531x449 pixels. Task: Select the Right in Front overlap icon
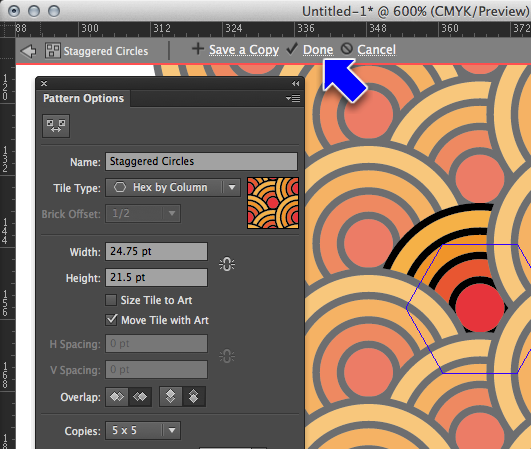pyautogui.click(x=140, y=397)
